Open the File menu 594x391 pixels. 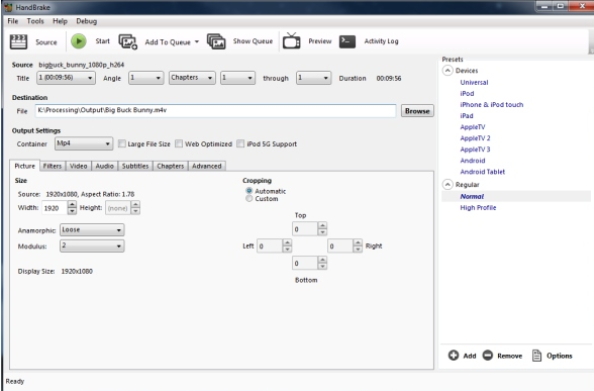[x=13, y=21]
